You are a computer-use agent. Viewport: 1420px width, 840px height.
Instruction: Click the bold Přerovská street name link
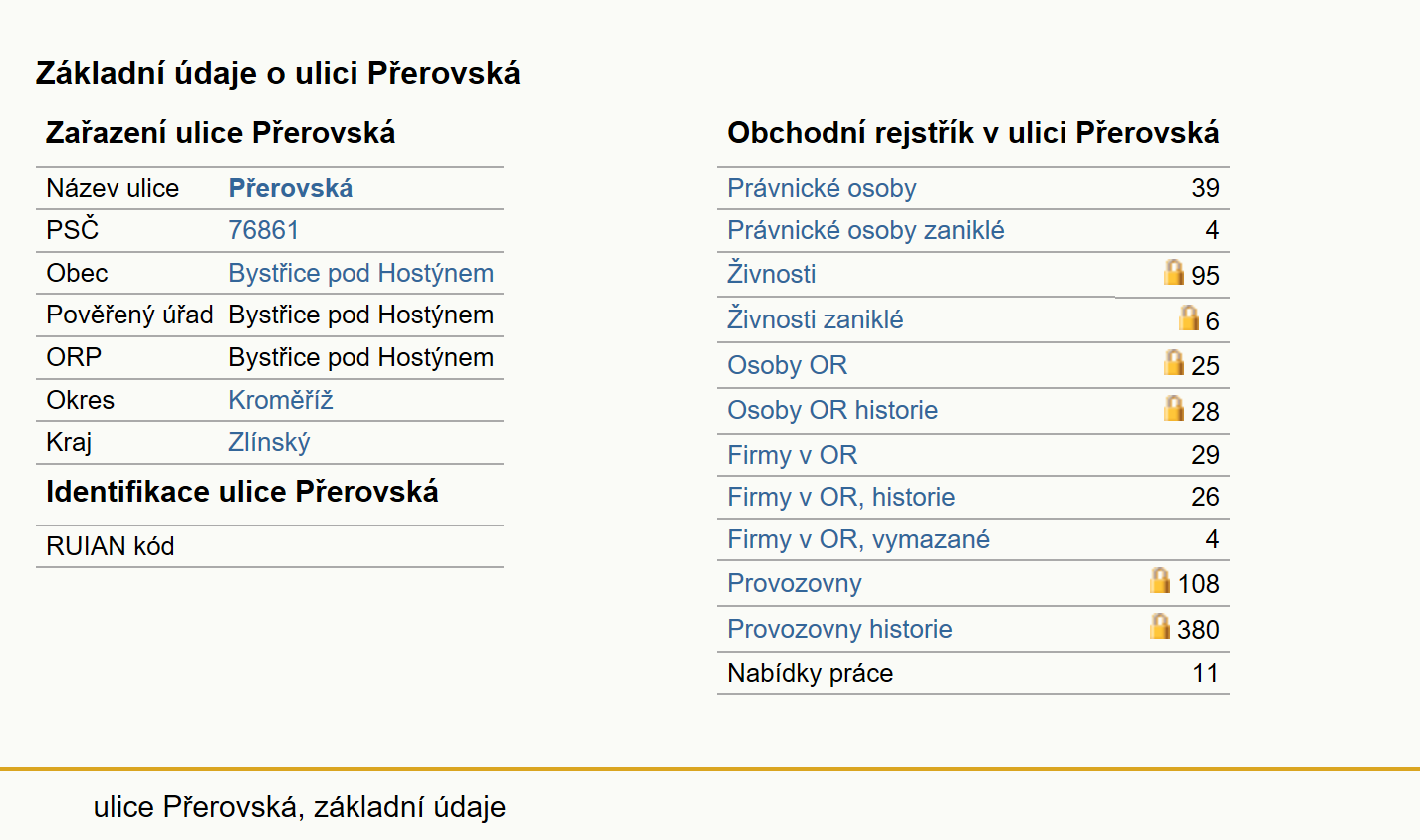pyautogui.click(x=290, y=188)
